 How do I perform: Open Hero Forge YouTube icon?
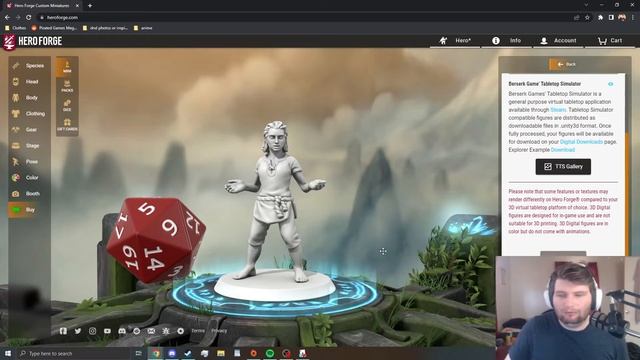[x=107, y=331]
